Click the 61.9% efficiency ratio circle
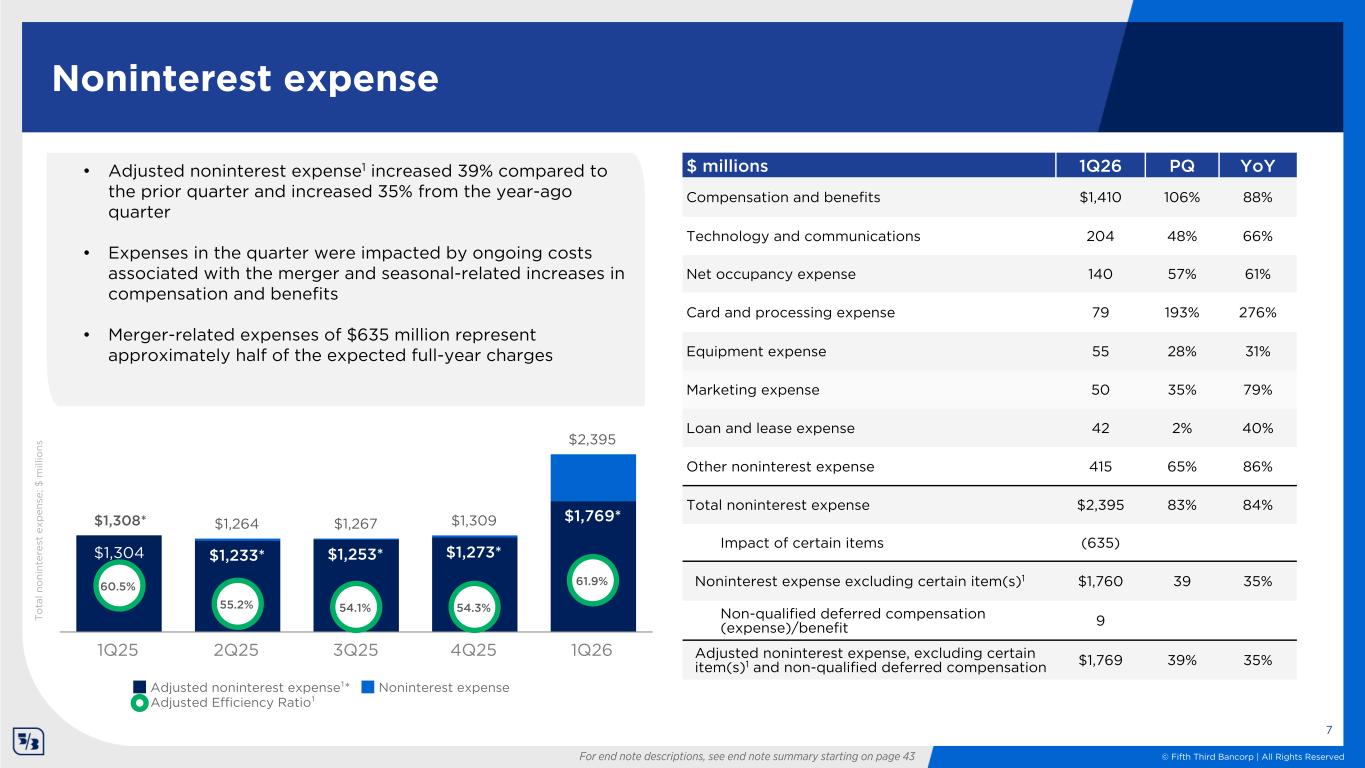Image resolution: width=1365 pixels, height=768 pixels. point(591,580)
